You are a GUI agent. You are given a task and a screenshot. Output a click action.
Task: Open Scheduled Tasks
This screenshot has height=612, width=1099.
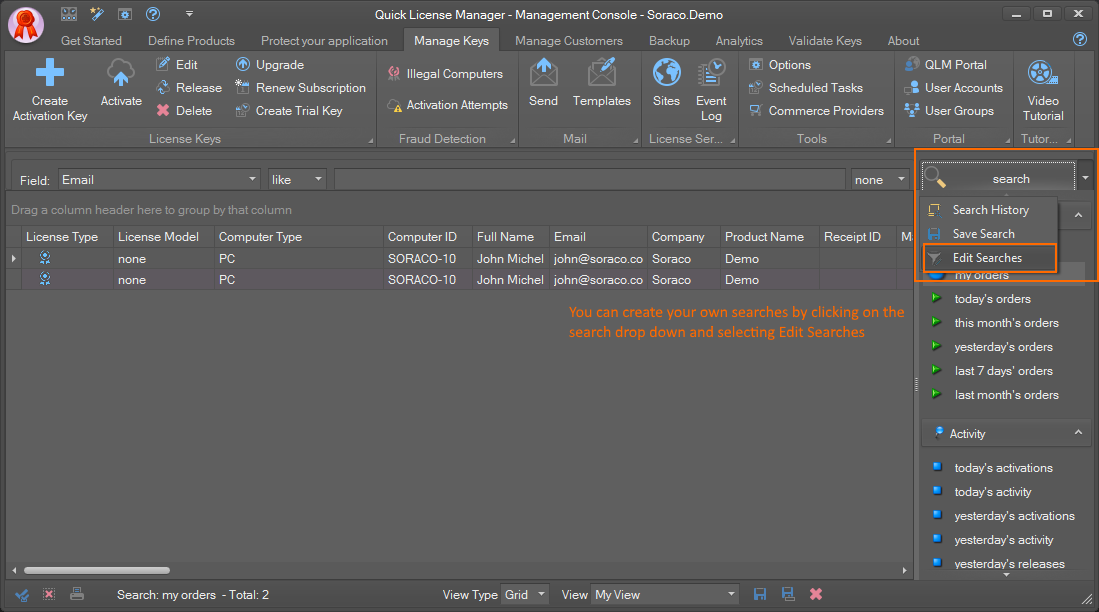pyautogui.click(x=806, y=88)
